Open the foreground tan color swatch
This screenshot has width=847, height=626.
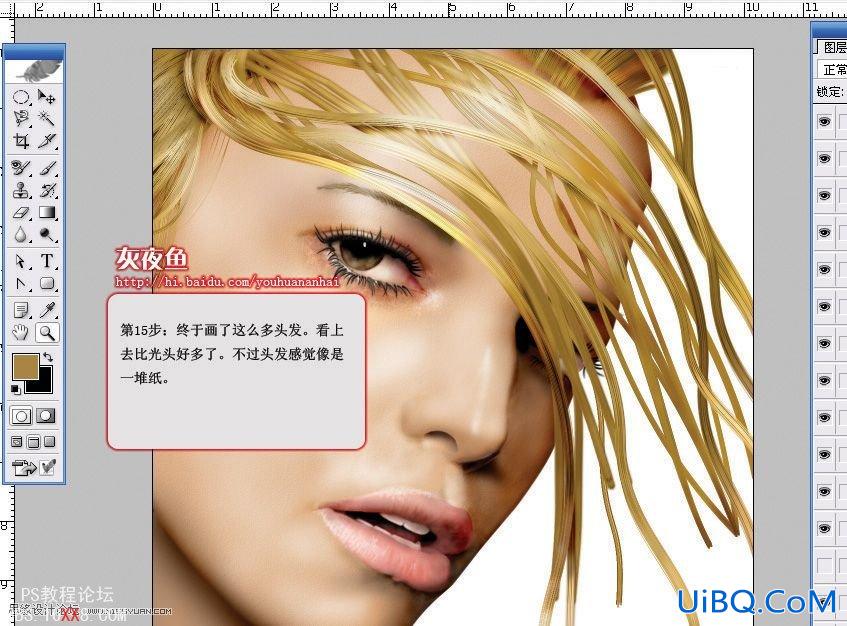(25, 366)
